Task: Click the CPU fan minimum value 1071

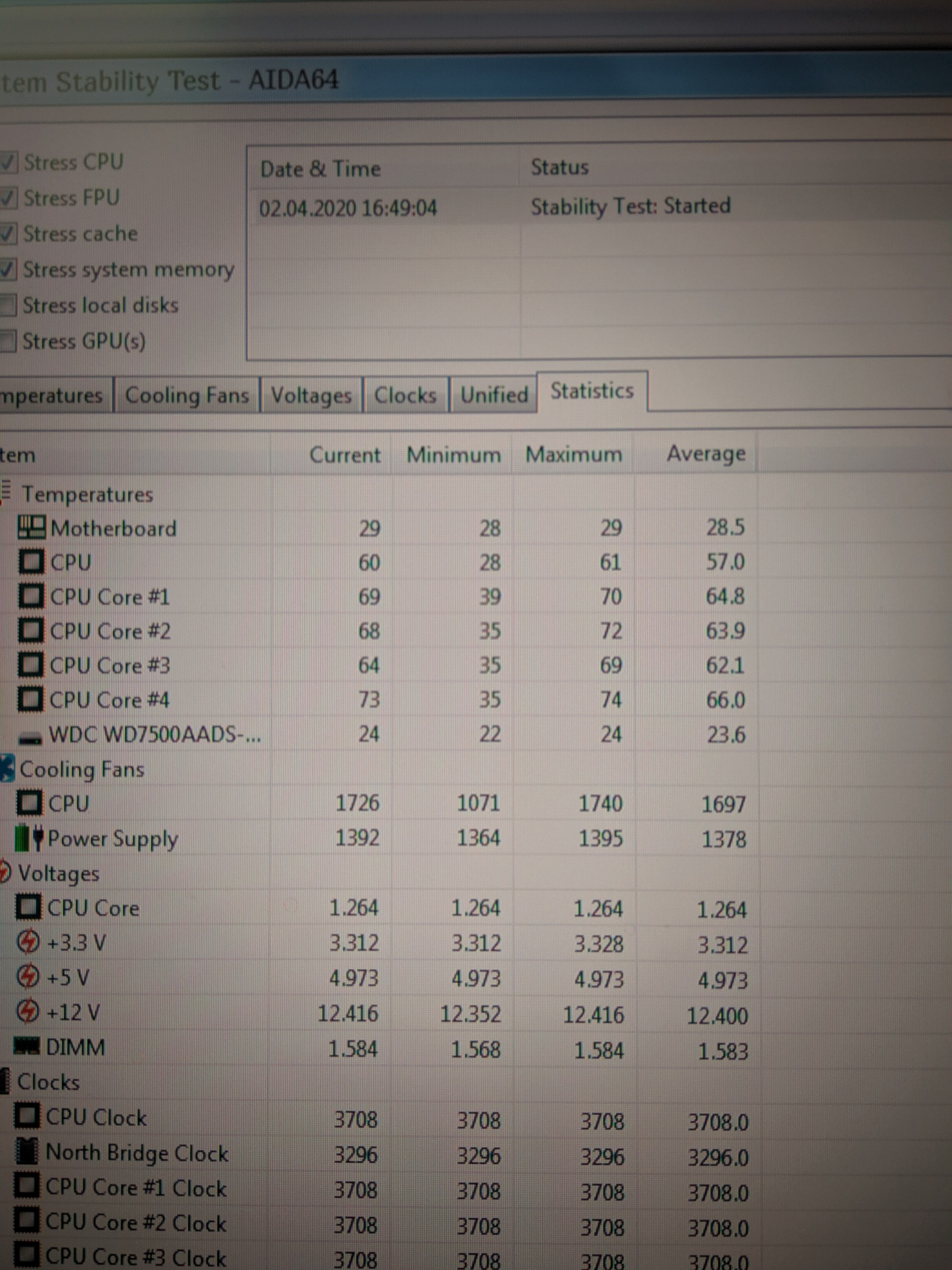Action: (x=478, y=803)
